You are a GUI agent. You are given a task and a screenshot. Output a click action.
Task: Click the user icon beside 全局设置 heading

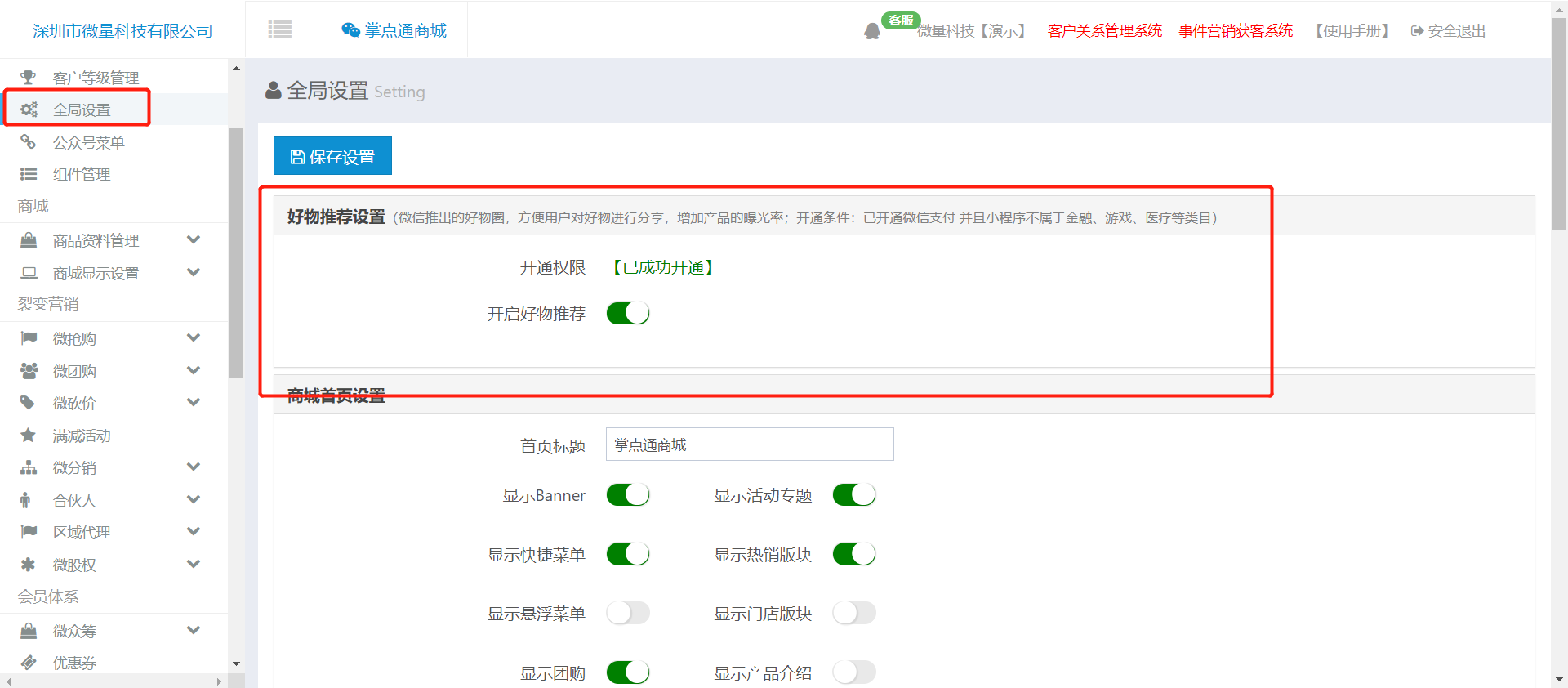274,90
